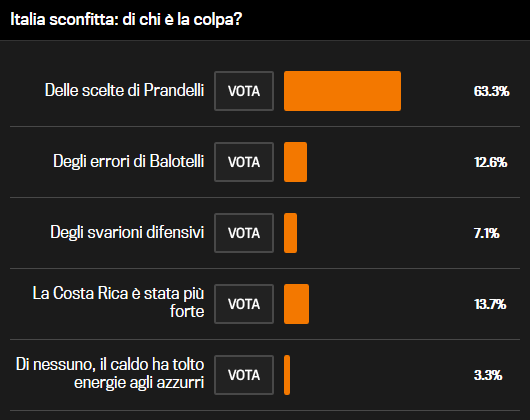Vote for Degli errori di Balotelli
The height and width of the screenshot is (420, 530).
point(244,162)
